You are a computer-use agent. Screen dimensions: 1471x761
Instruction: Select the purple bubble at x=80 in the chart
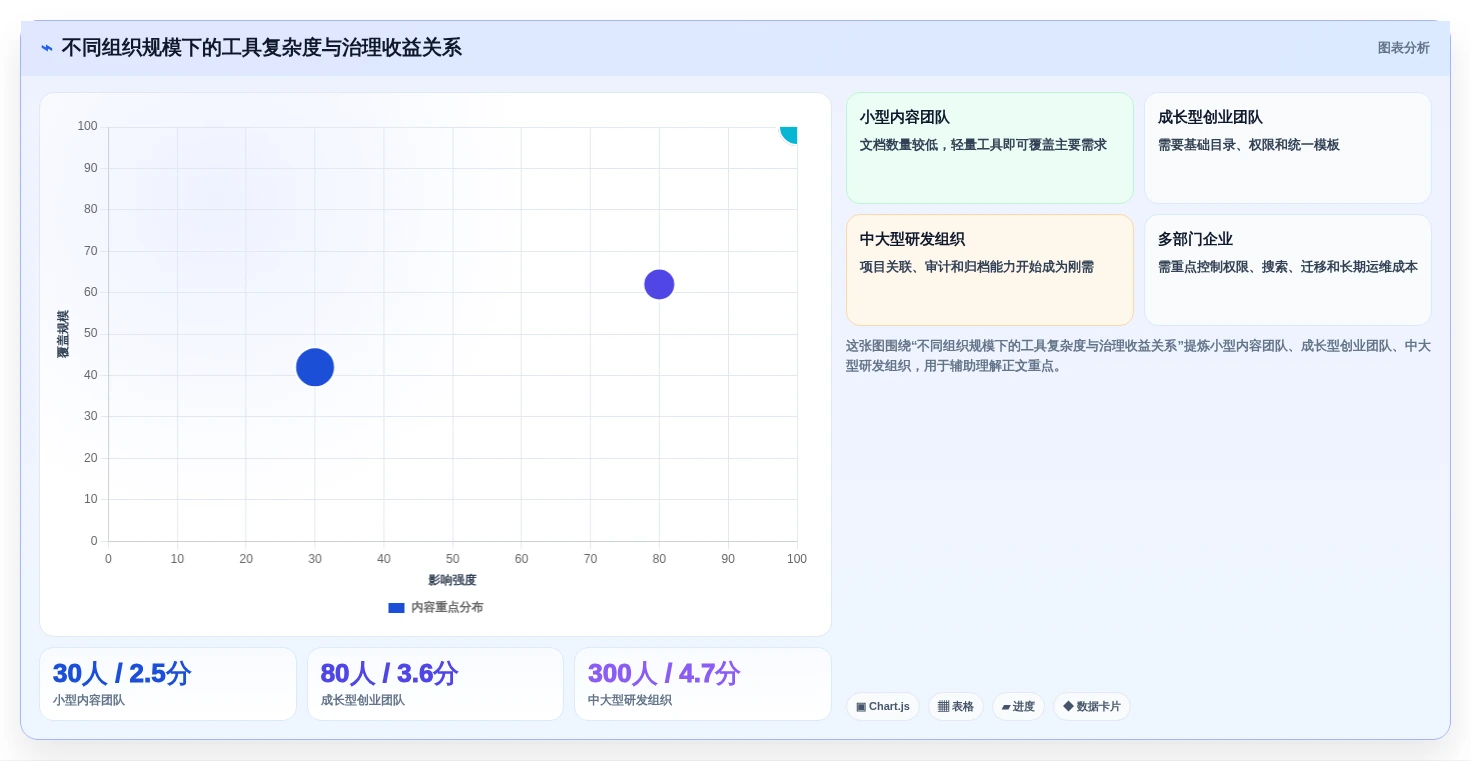[x=659, y=285]
